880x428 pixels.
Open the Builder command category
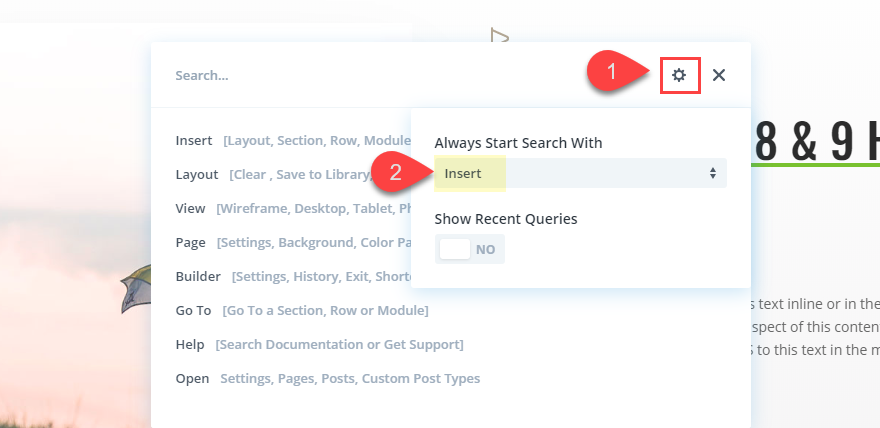click(197, 276)
